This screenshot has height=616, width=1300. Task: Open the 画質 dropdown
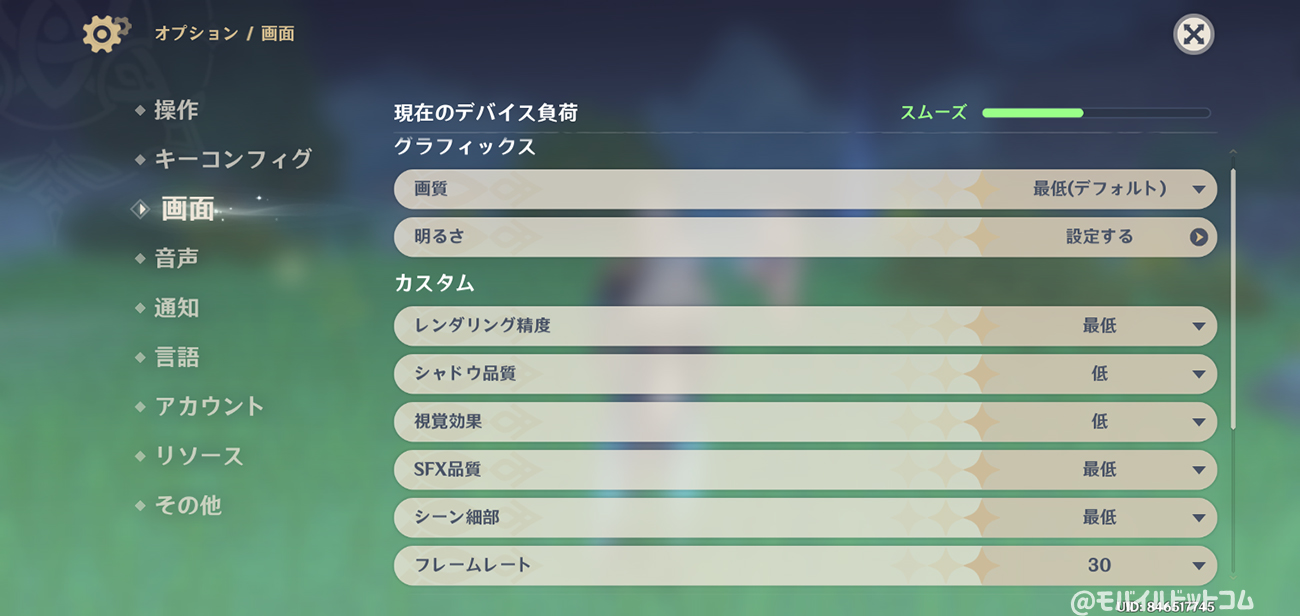[805, 189]
